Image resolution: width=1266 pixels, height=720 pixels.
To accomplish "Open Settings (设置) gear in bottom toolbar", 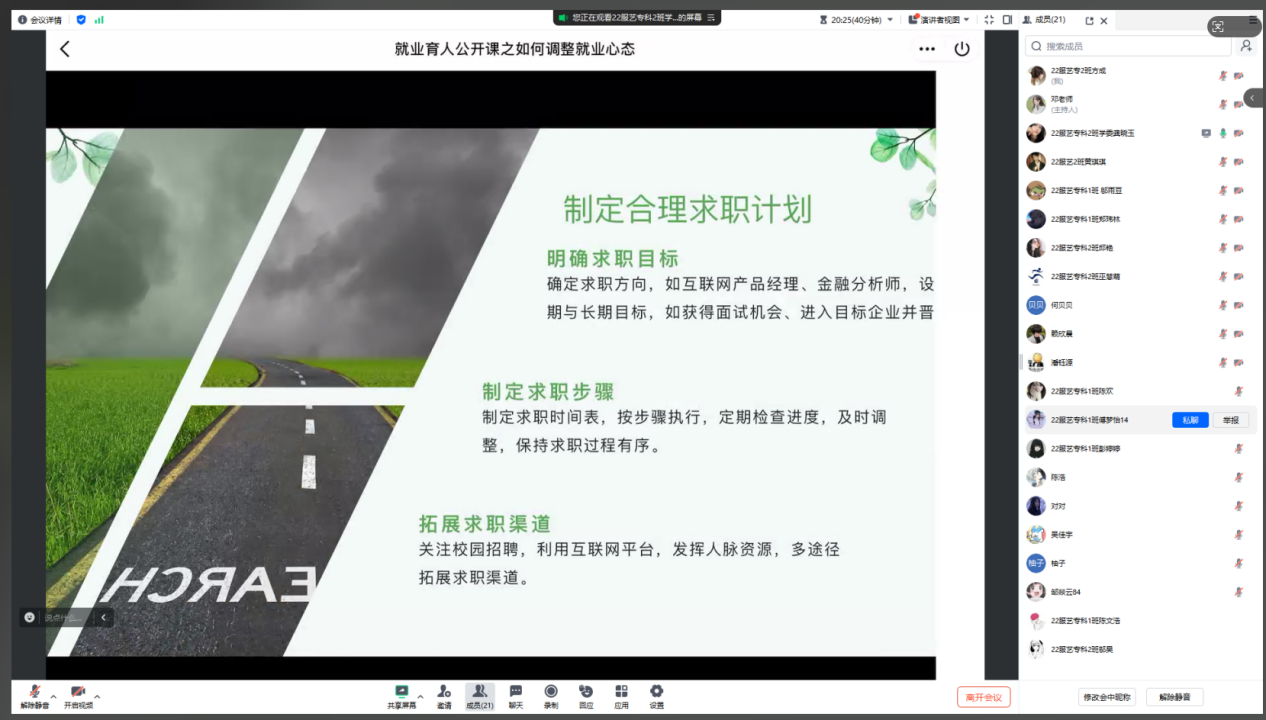I will 656,691.
